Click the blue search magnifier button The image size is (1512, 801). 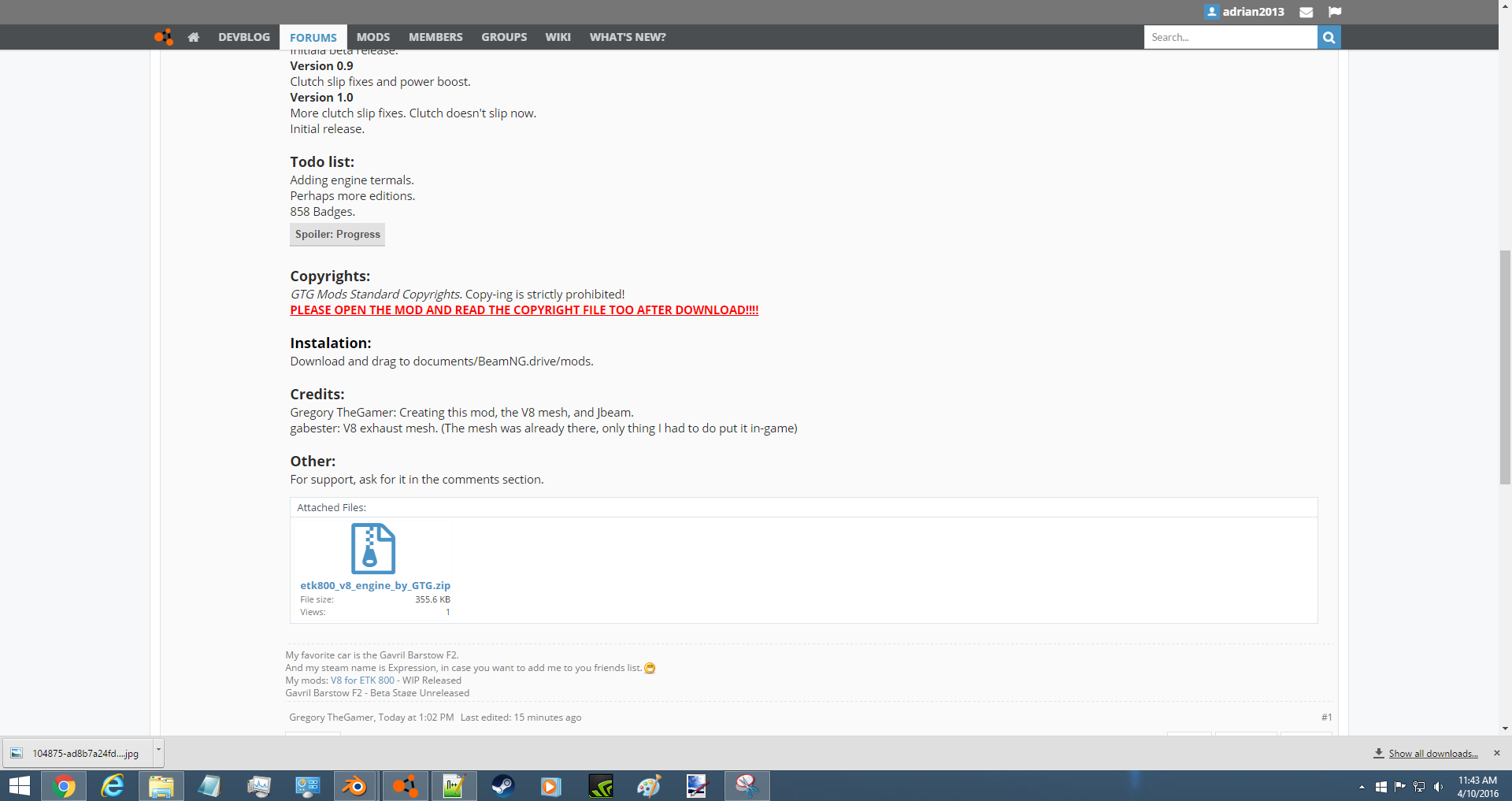click(1329, 37)
